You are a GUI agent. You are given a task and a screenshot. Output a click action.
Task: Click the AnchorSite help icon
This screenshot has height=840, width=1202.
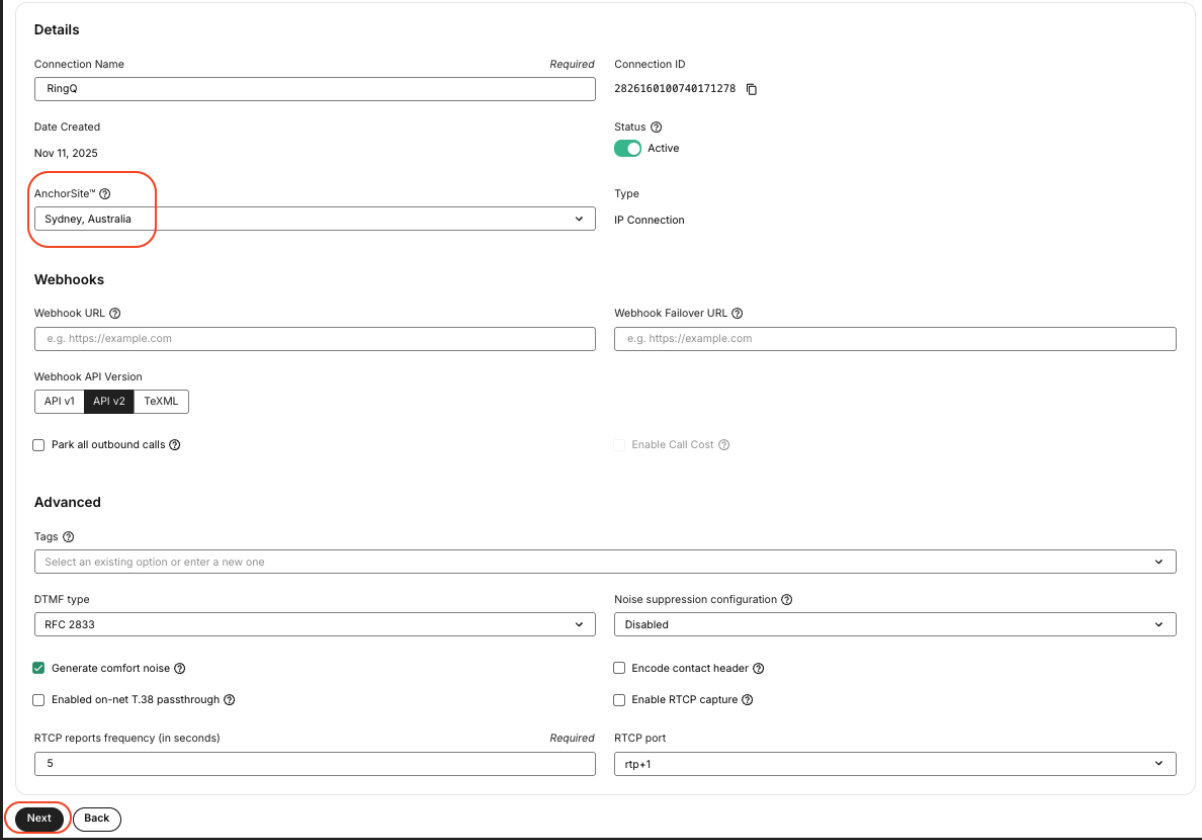click(105, 193)
